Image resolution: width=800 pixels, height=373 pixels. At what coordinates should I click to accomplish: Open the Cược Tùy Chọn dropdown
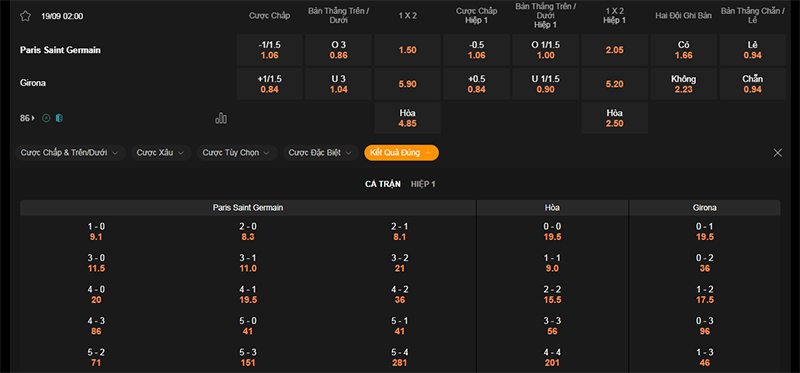(237, 153)
